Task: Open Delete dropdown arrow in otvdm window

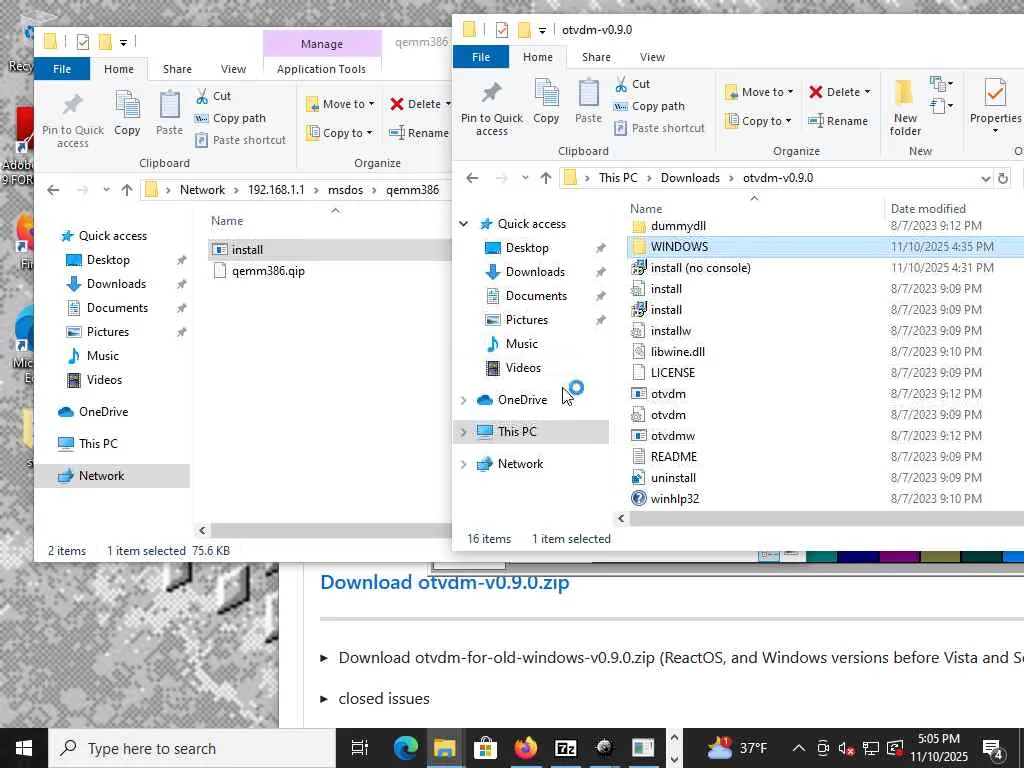Action: [867, 92]
